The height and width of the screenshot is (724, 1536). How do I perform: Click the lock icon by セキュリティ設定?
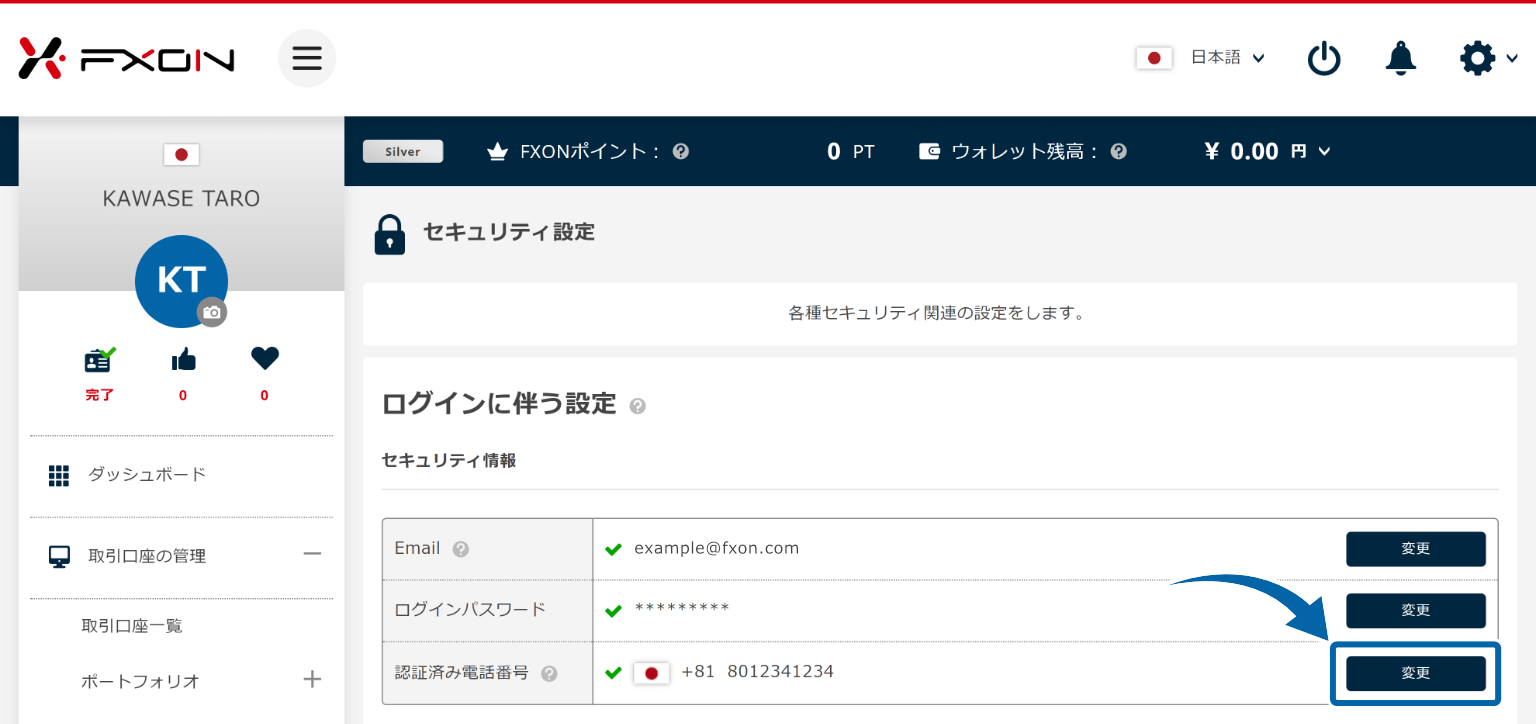pos(390,234)
